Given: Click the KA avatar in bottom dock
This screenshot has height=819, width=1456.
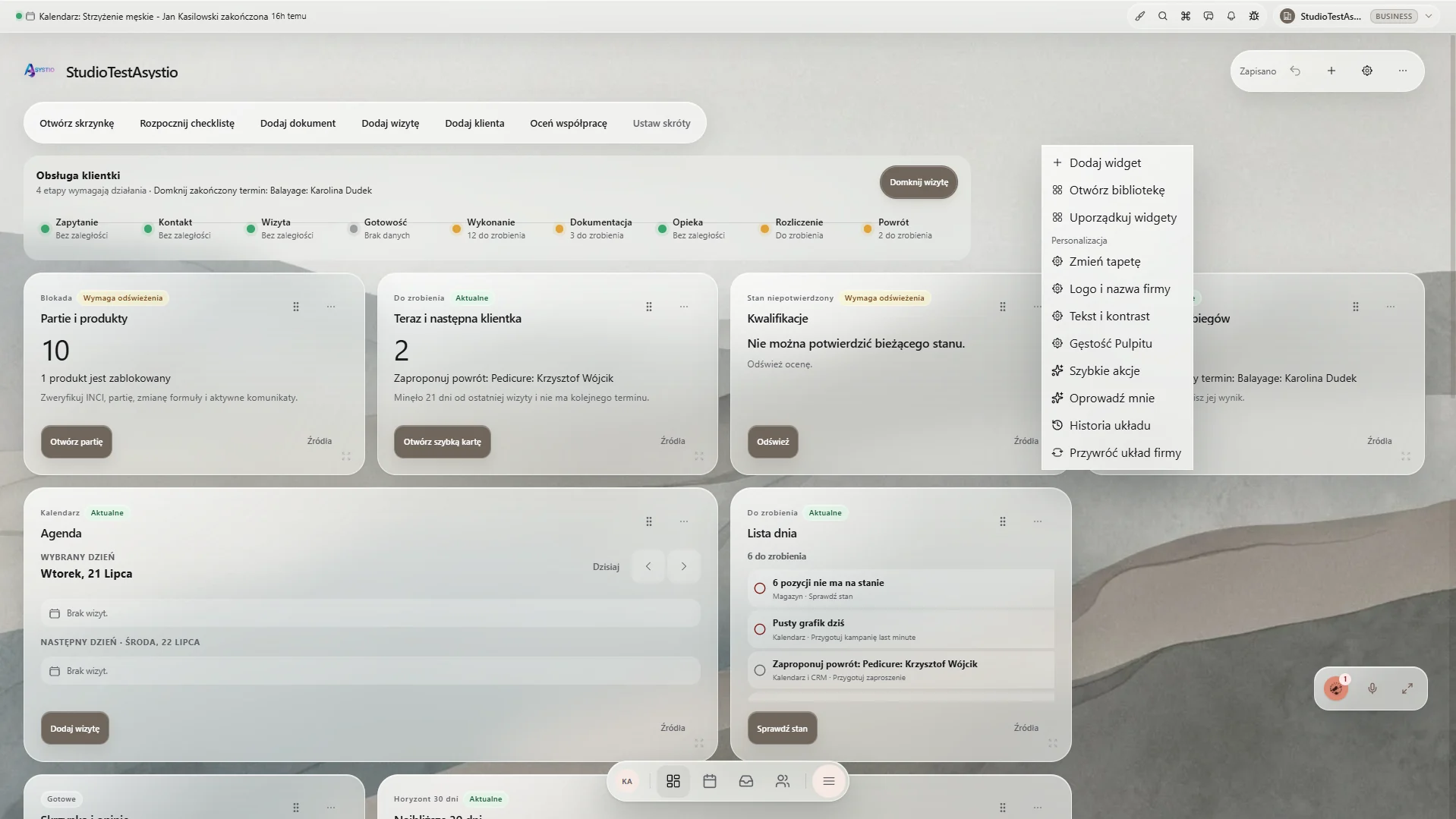Looking at the screenshot, I should pyautogui.click(x=626, y=781).
